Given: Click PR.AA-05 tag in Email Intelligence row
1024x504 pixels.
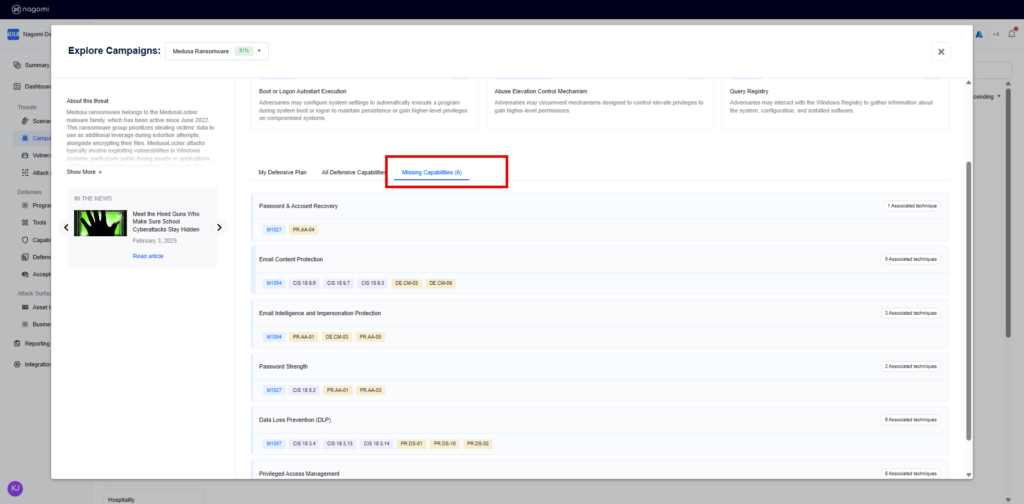Looking at the screenshot, I should (x=370, y=337).
